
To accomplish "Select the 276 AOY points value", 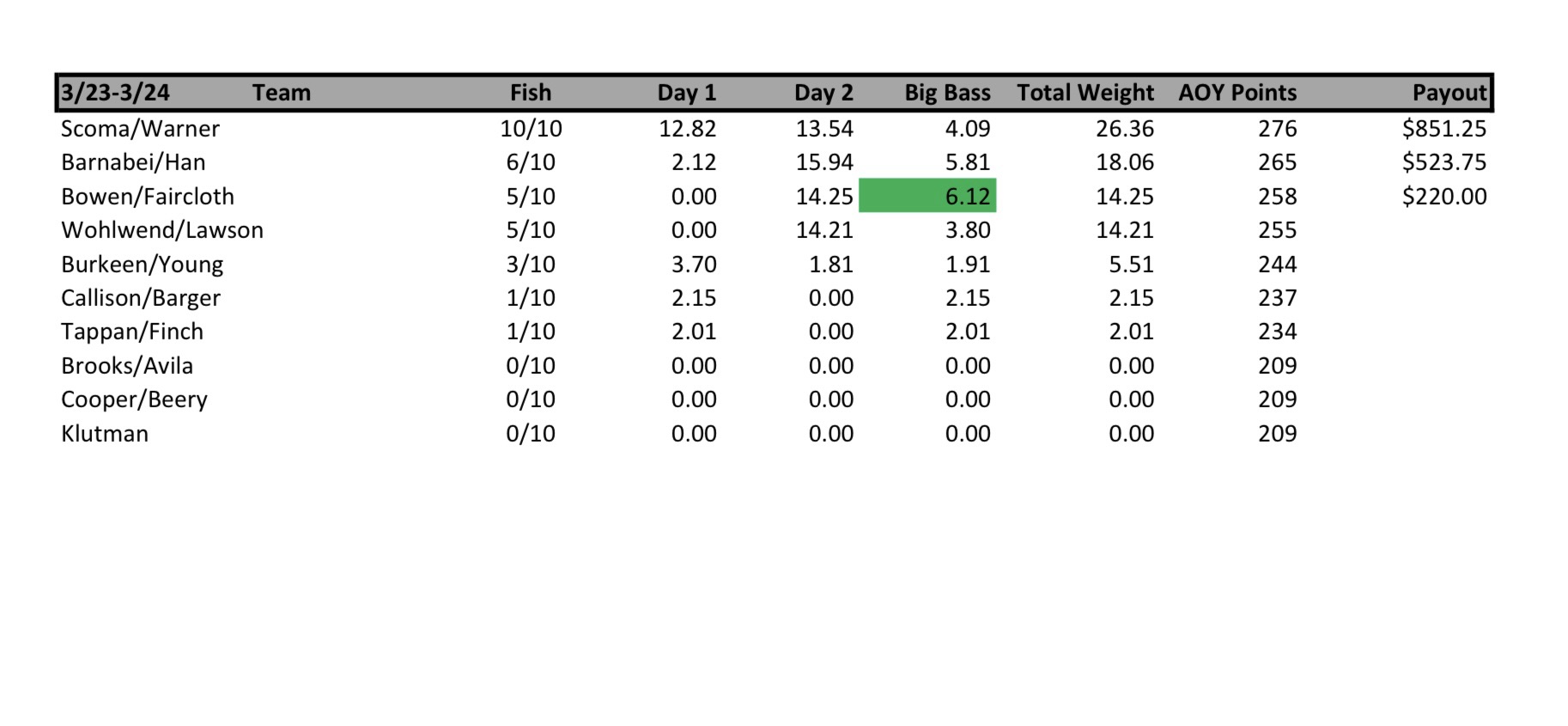I will coord(1277,129).
